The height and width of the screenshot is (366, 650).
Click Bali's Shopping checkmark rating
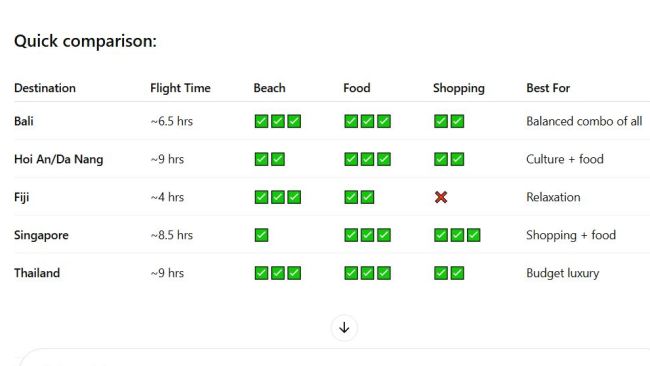pyautogui.click(x=449, y=121)
